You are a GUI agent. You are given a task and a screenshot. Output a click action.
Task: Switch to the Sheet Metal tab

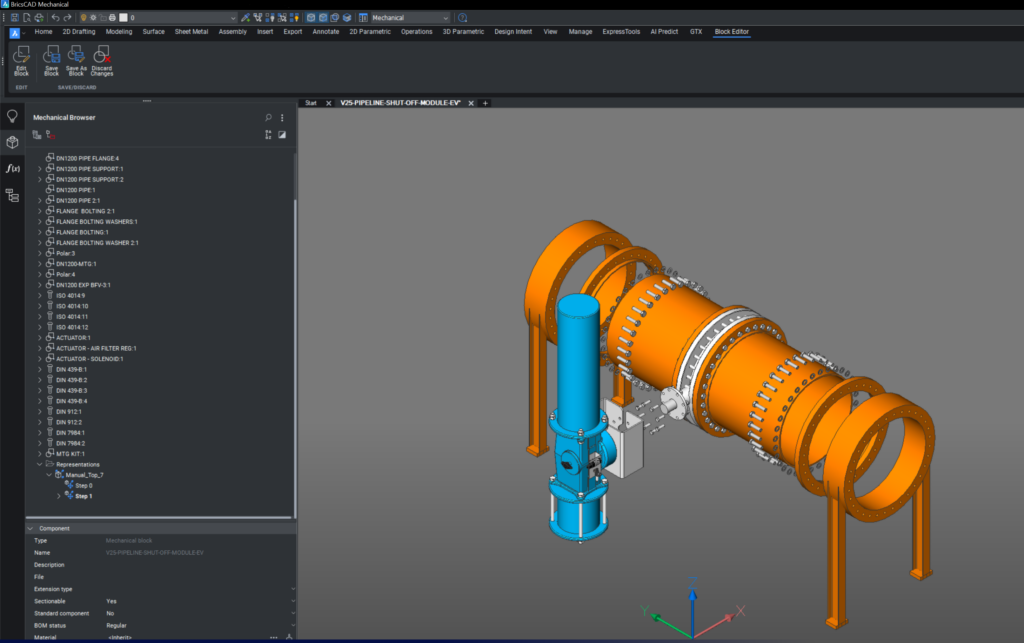[x=191, y=32]
